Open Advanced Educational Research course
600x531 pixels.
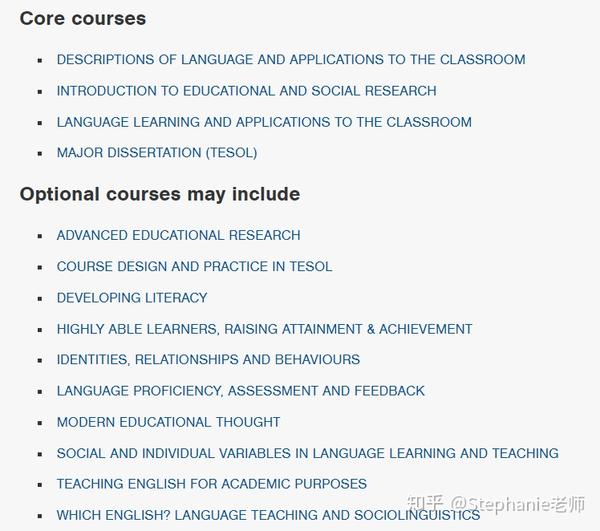tap(178, 235)
